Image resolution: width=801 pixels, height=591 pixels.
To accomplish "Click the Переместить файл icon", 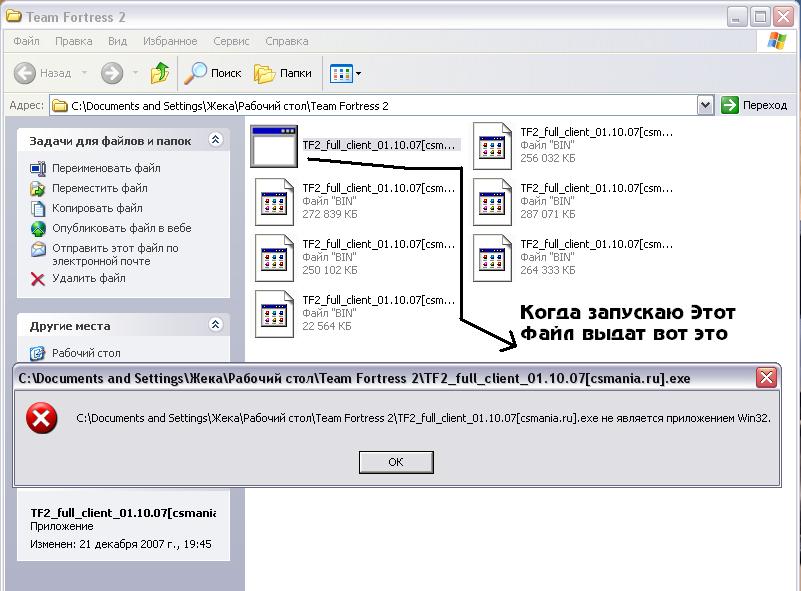I will pos(38,188).
